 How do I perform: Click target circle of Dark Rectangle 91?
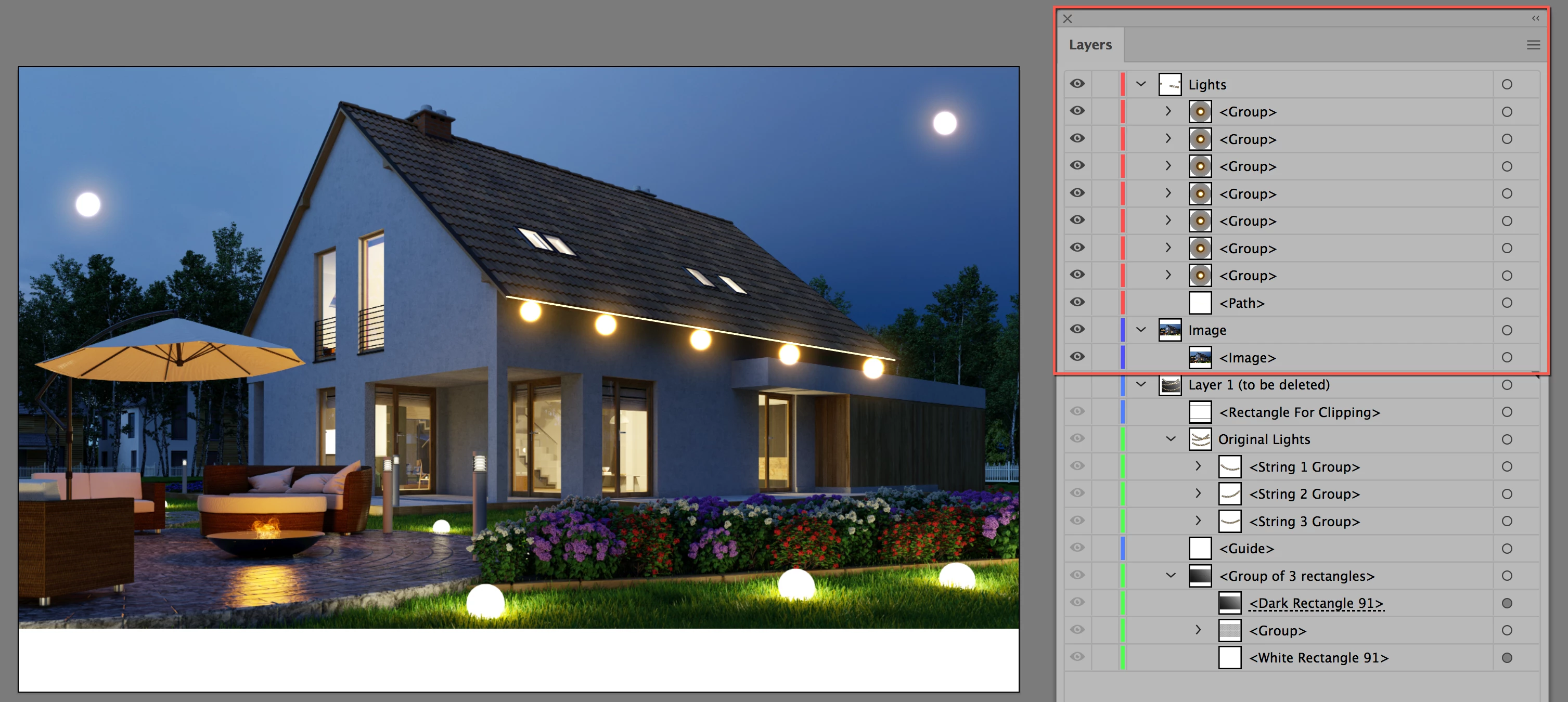coord(1507,603)
